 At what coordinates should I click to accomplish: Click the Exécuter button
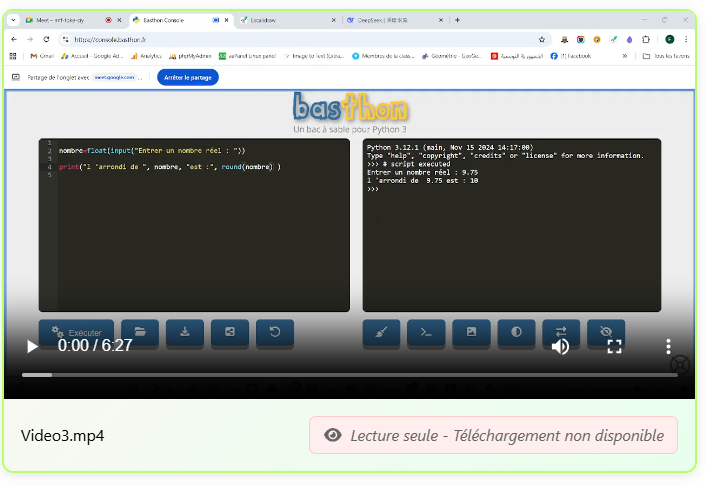click(x=76, y=333)
